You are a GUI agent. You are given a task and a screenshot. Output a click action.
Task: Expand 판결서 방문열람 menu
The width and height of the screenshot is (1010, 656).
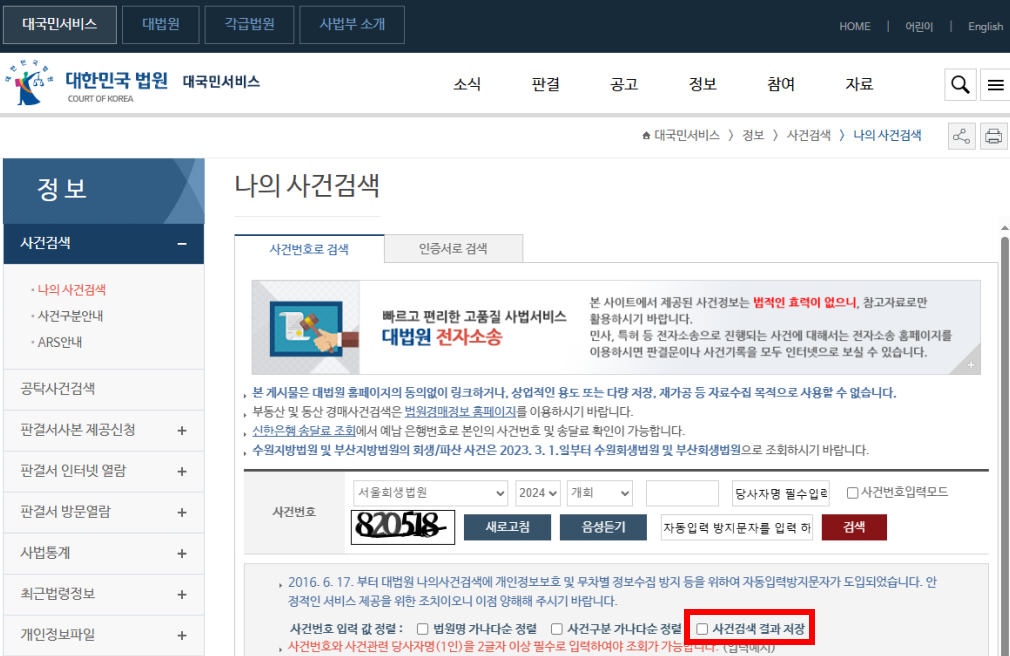182,513
